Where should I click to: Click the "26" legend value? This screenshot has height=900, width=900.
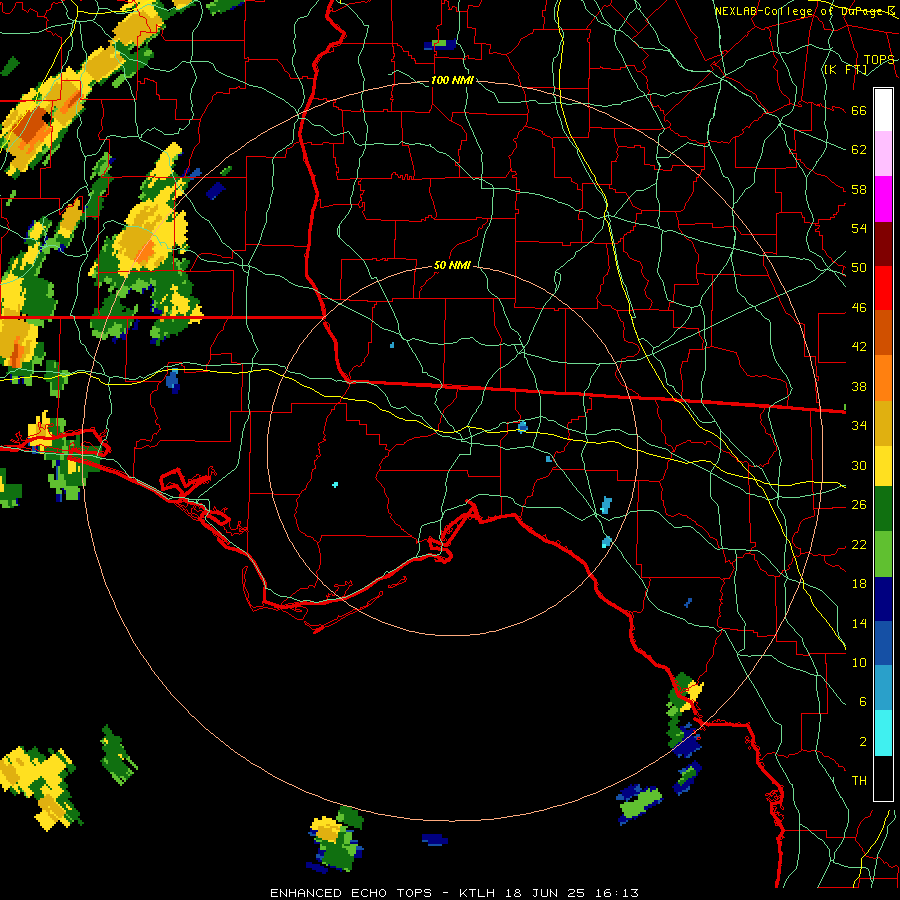pyautogui.click(x=859, y=505)
